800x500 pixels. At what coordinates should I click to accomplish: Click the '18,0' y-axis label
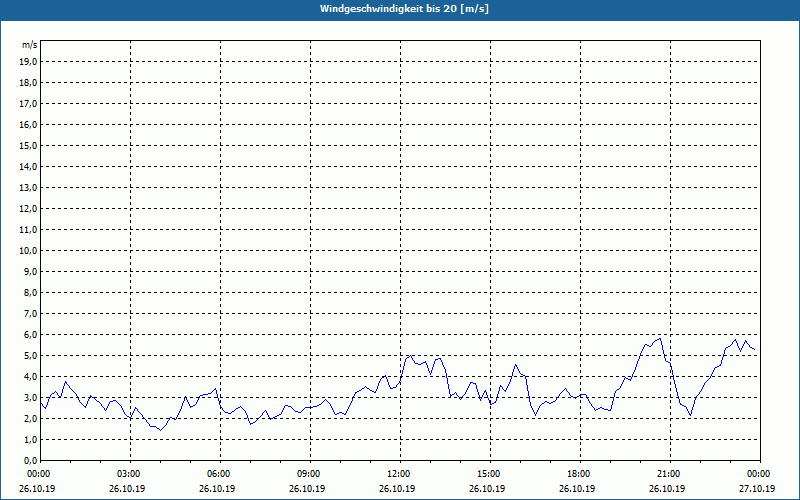pos(28,83)
